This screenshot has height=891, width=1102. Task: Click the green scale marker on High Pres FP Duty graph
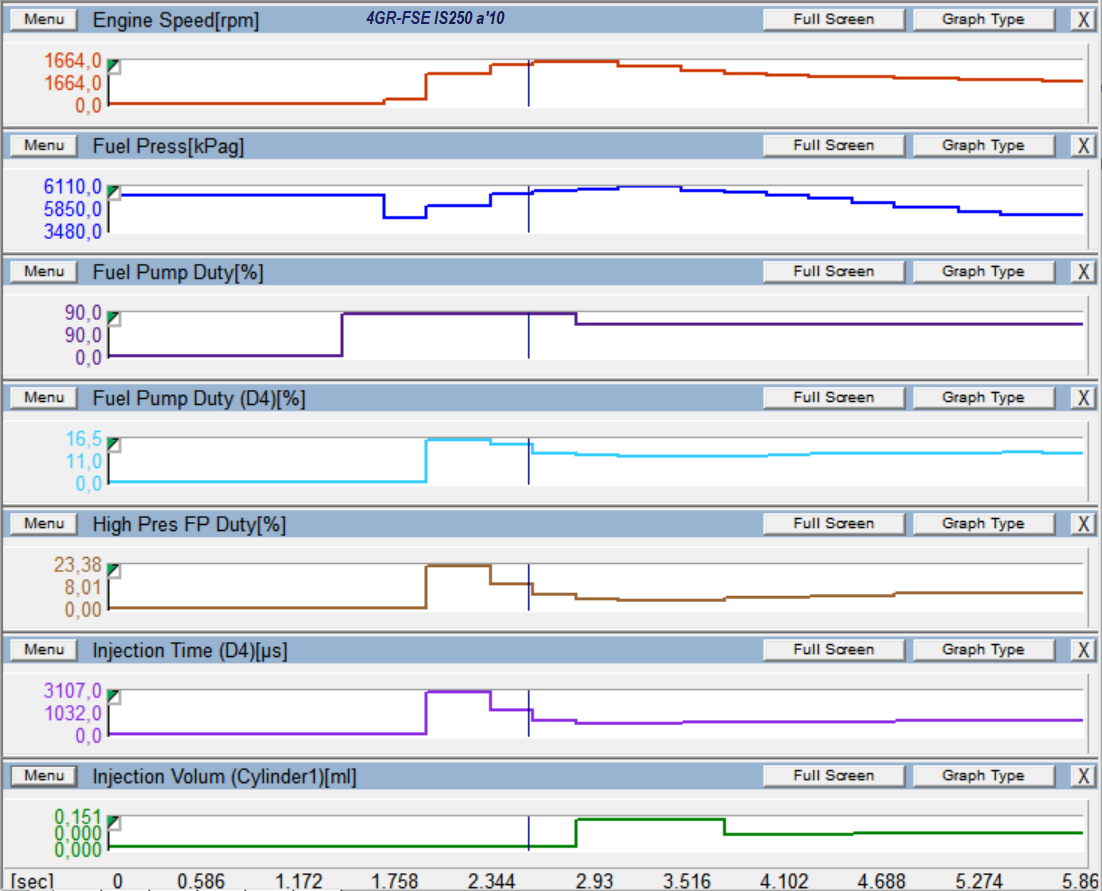click(114, 570)
